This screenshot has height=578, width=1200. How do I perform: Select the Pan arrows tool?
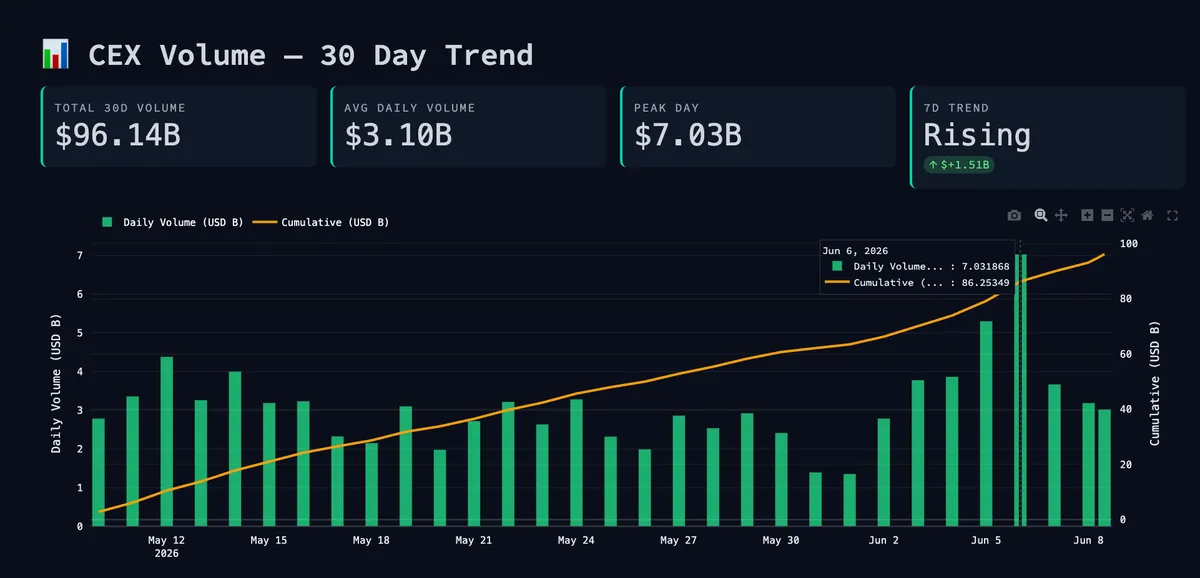(1062, 215)
